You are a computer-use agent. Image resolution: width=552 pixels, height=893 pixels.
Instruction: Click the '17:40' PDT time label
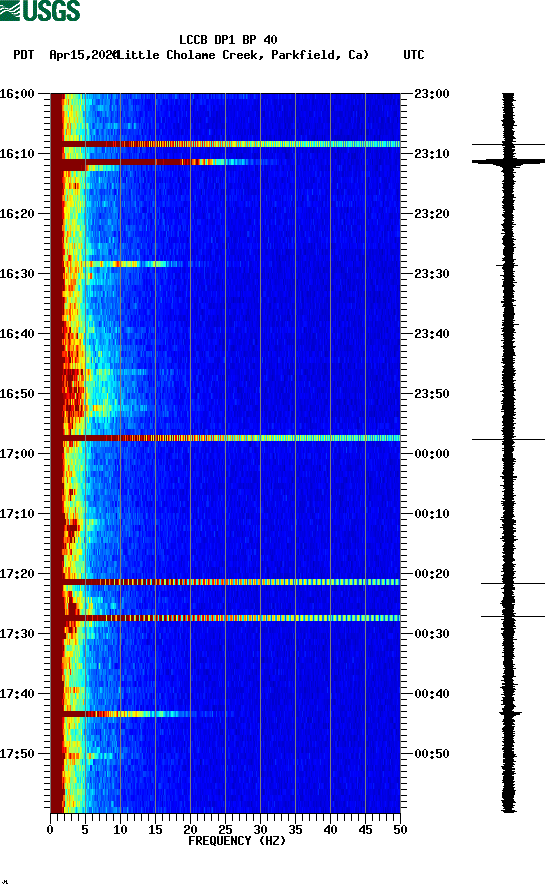coord(17,694)
